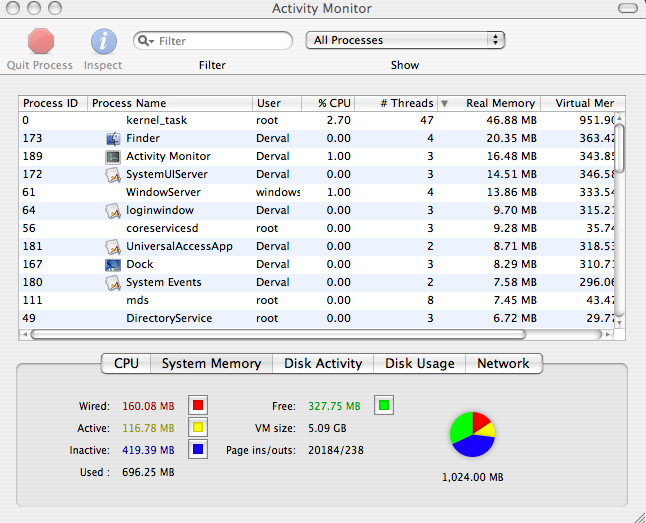Switch to the Network tab
The height and width of the screenshot is (523, 646).
pyautogui.click(x=503, y=364)
